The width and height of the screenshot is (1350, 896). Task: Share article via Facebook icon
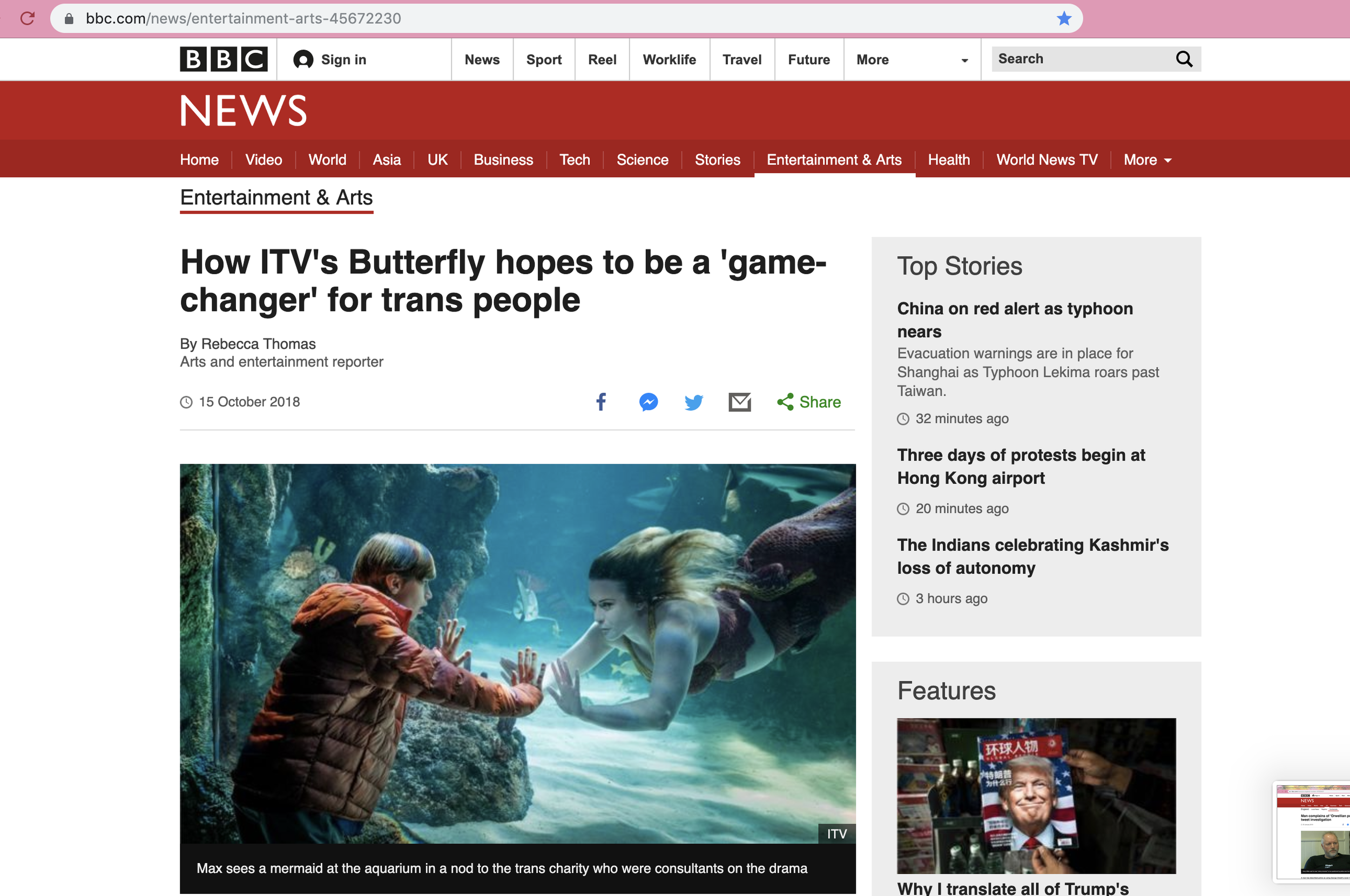pyautogui.click(x=600, y=402)
